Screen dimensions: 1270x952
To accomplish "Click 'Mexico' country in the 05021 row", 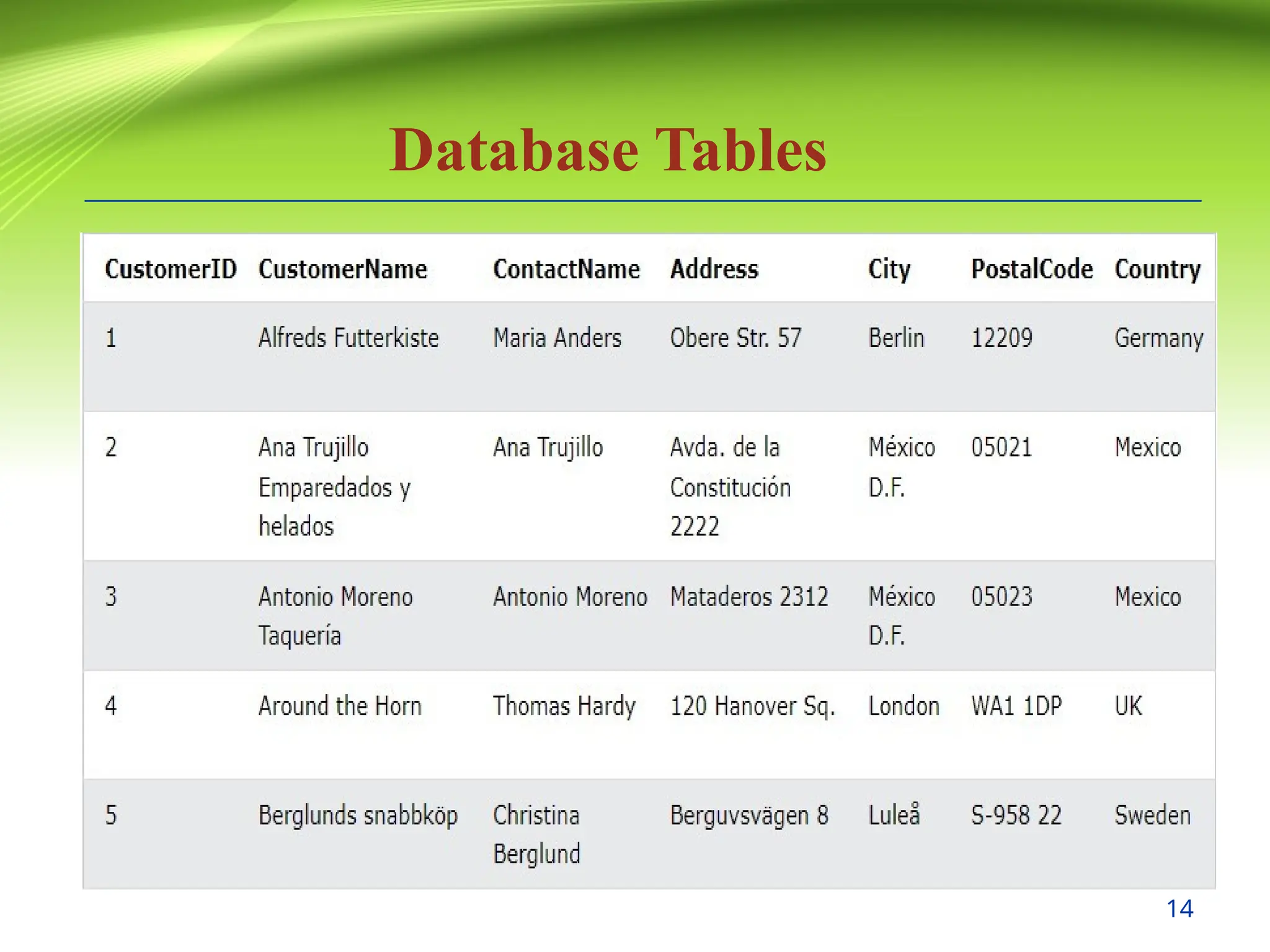I will point(1147,447).
